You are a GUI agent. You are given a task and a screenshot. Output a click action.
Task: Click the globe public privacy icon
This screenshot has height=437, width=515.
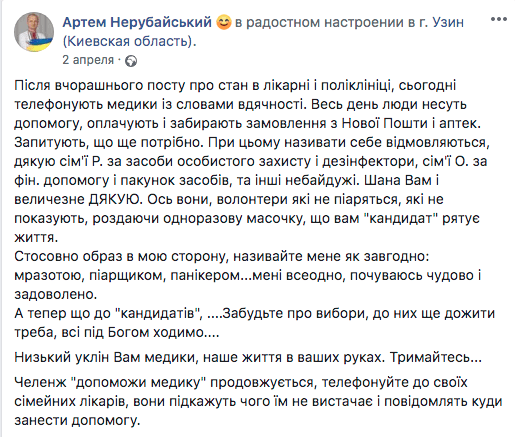click(131, 61)
